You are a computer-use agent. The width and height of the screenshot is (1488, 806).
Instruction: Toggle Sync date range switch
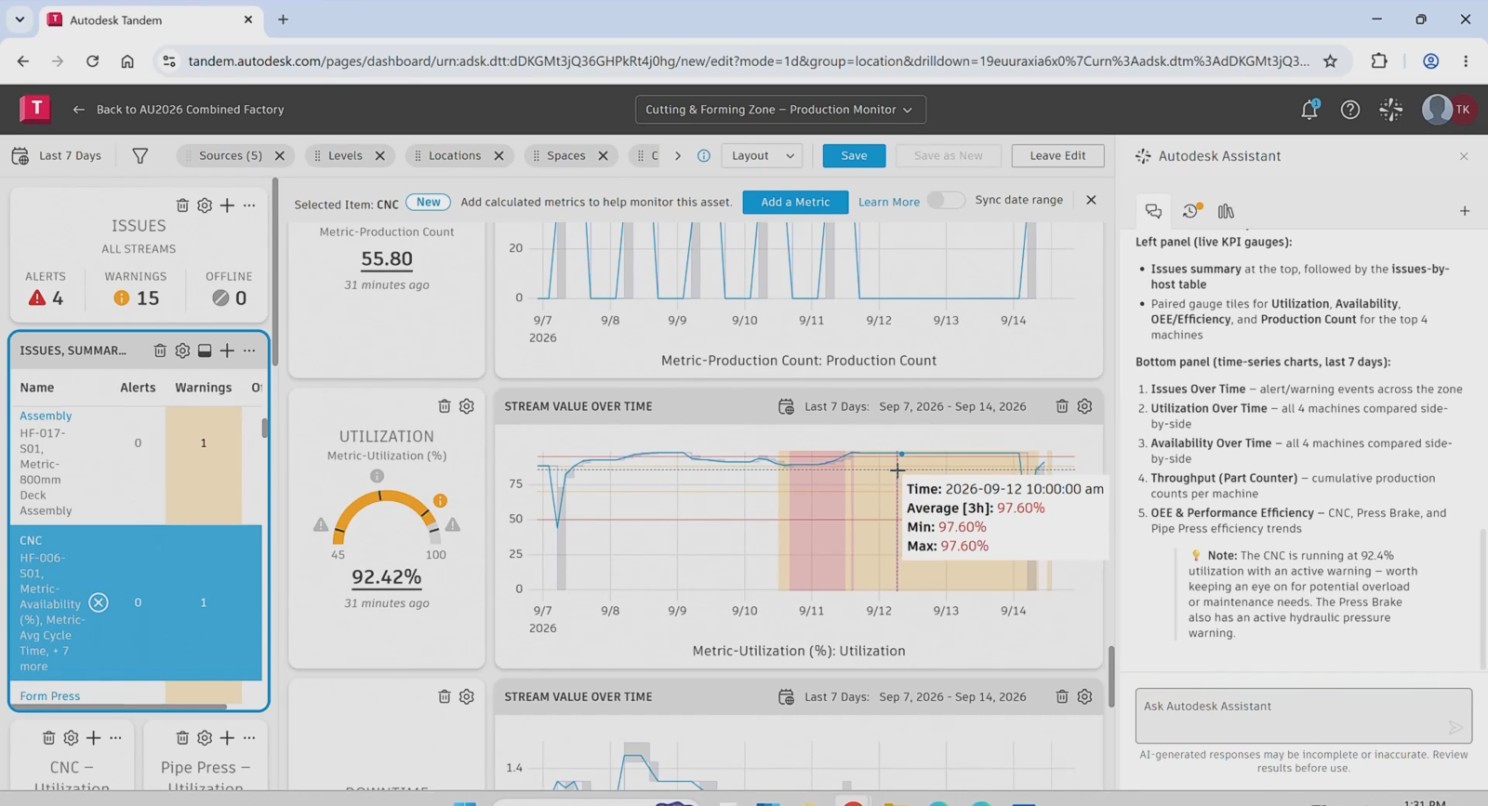[945, 200]
